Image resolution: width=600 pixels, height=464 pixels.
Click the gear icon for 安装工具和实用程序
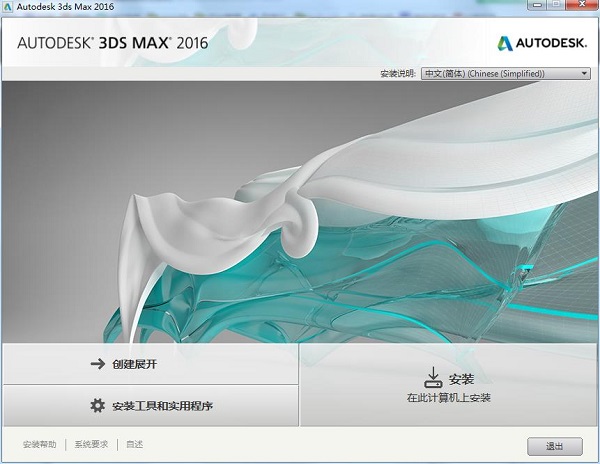pos(97,405)
